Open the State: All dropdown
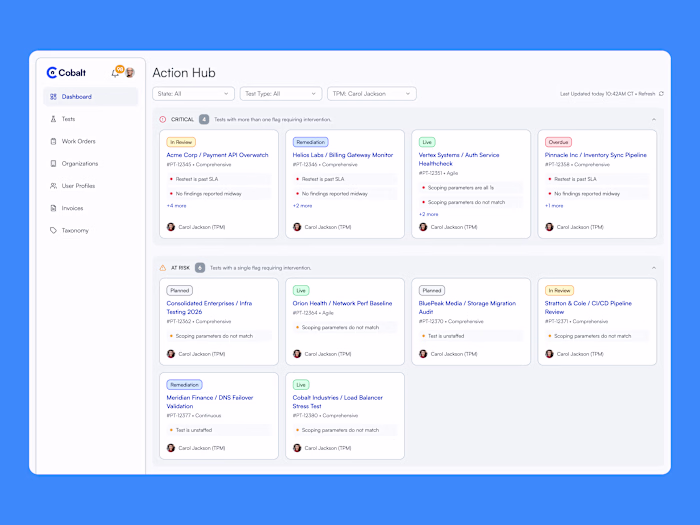The height and width of the screenshot is (525, 700). pyautogui.click(x=193, y=94)
